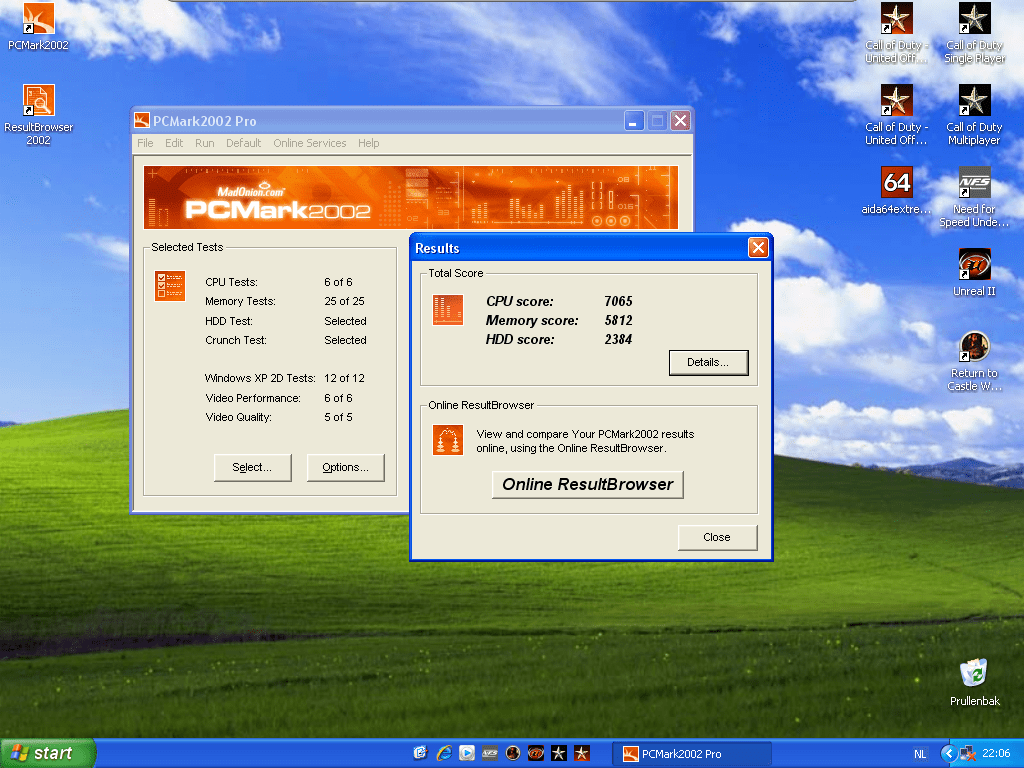Screen dimensions: 1024x768
Task: Click the CPU score value 7065
Action: 618,301
